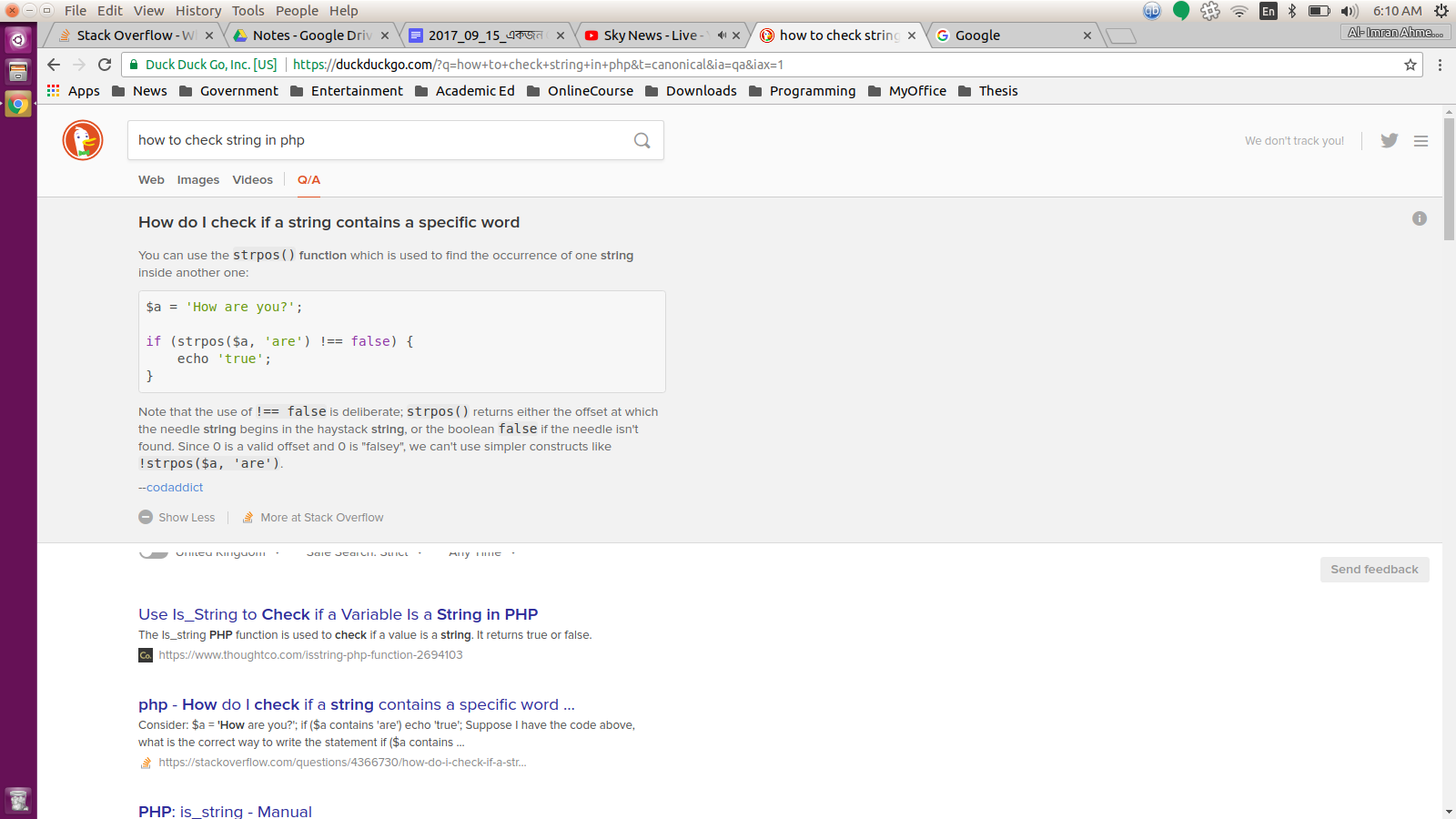This screenshot has width=1456, height=819.
Task: Open the battery indicator in top panel
Action: point(1319,11)
